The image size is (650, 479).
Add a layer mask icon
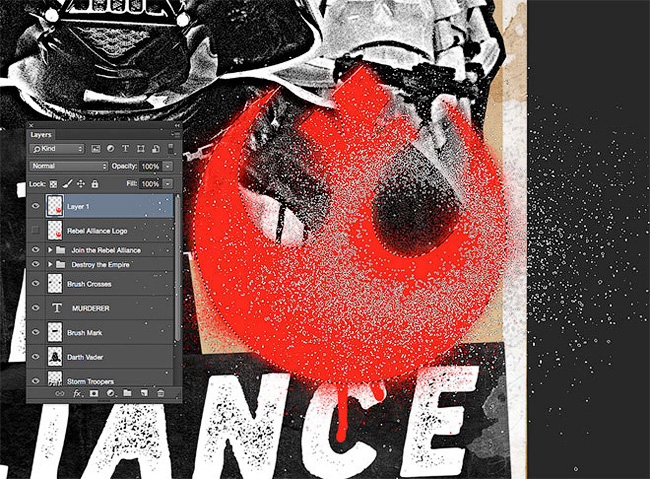pos(94,393)
